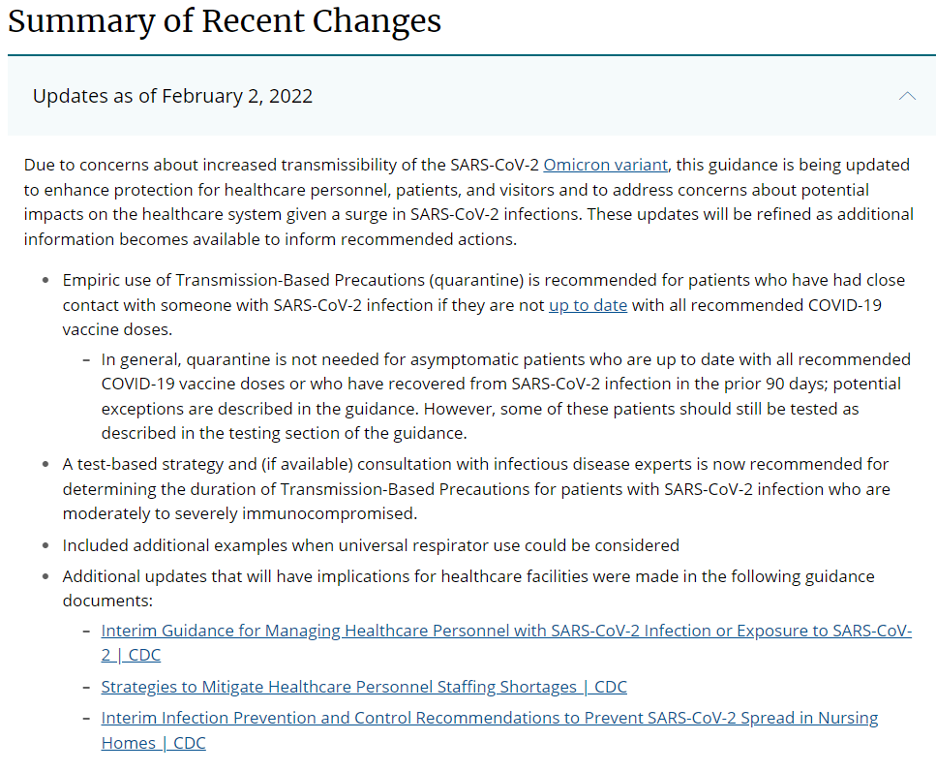Image resolution: width=936 pixels, height=772 pixels.
Task: Follow the "up to date" vaccine link
Action: [x=588, y=305]
